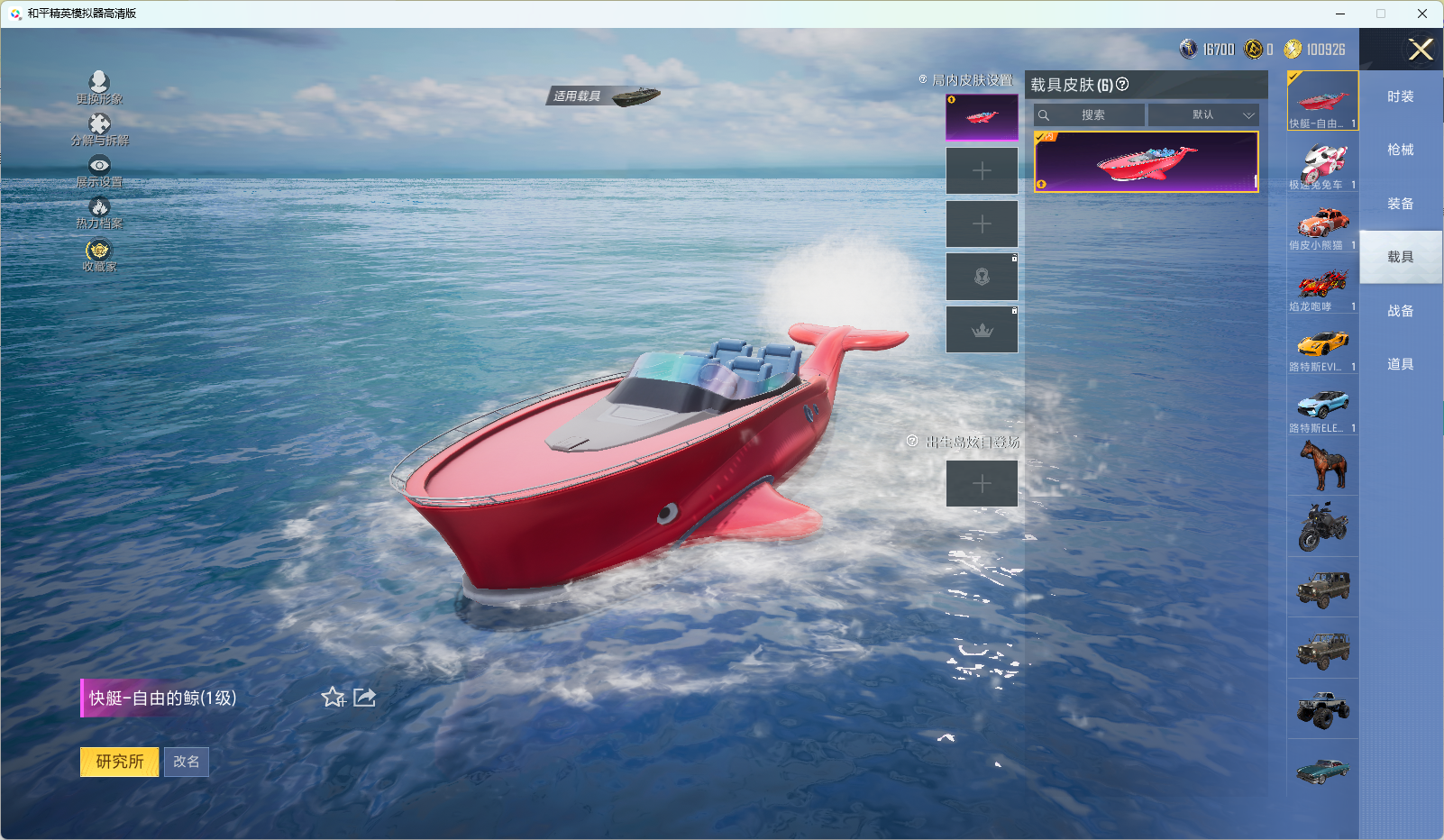Viewport: 1444px width, 840px height.
Task: Switch to the 枪械 tab
Action: (x=1400, y=150)
